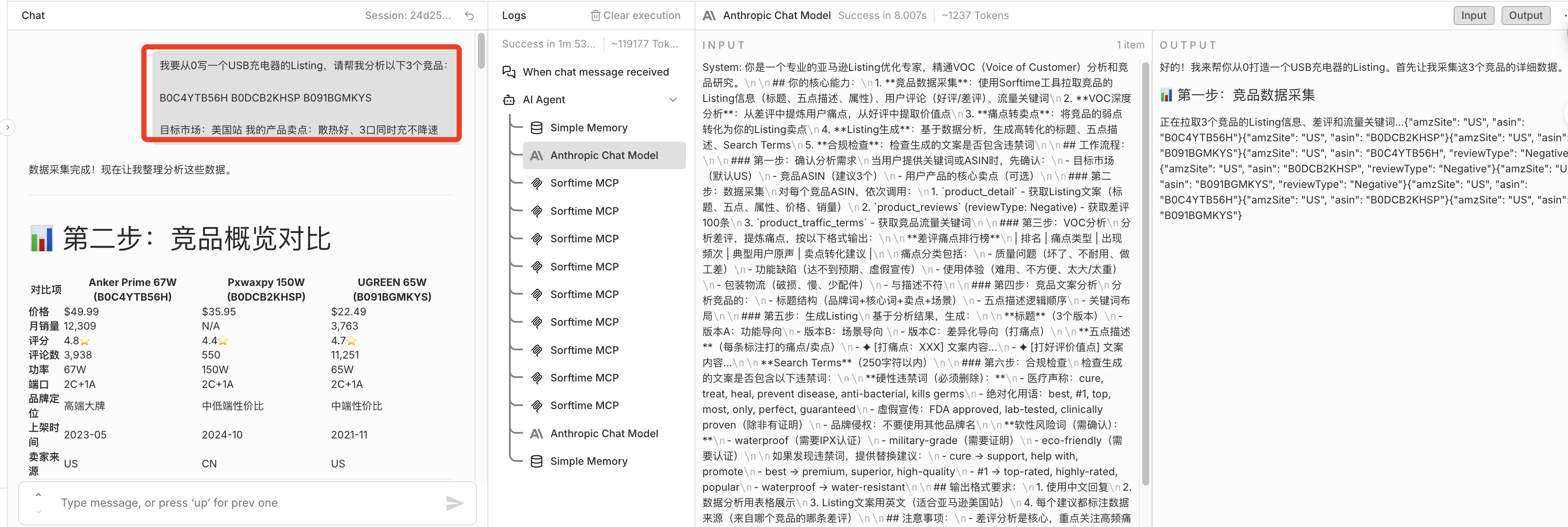Click the Anthropic logo in the output panel header

click(709, 16)
